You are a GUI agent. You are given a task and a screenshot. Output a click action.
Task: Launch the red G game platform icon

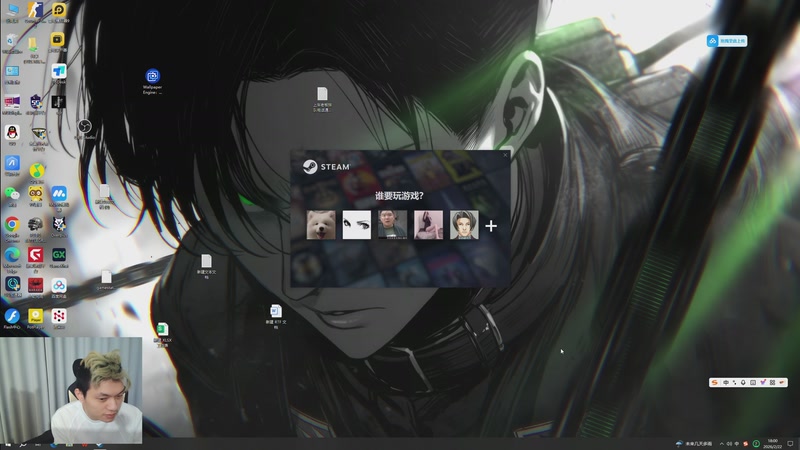click(35, 258)
